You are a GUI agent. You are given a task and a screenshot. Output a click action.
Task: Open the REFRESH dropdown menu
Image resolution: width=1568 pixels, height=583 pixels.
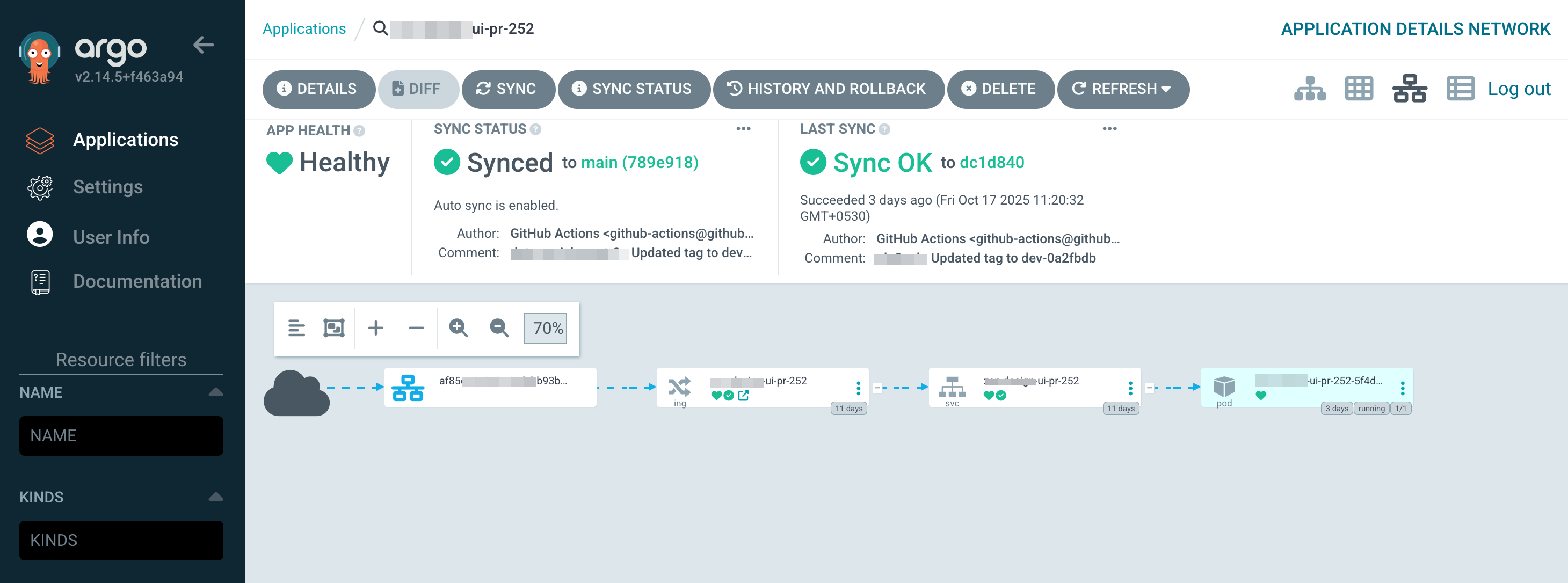[x=1166, y=89]
